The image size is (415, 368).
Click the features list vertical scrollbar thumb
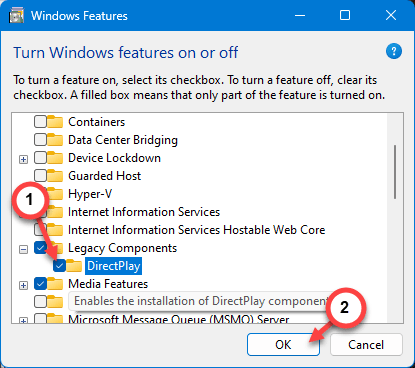point(395,172)
